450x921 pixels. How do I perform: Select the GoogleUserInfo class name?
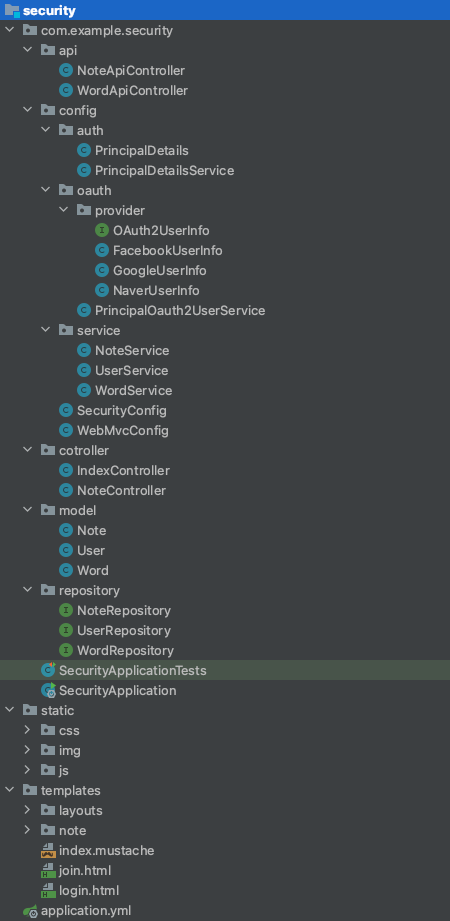pos(160,270)
